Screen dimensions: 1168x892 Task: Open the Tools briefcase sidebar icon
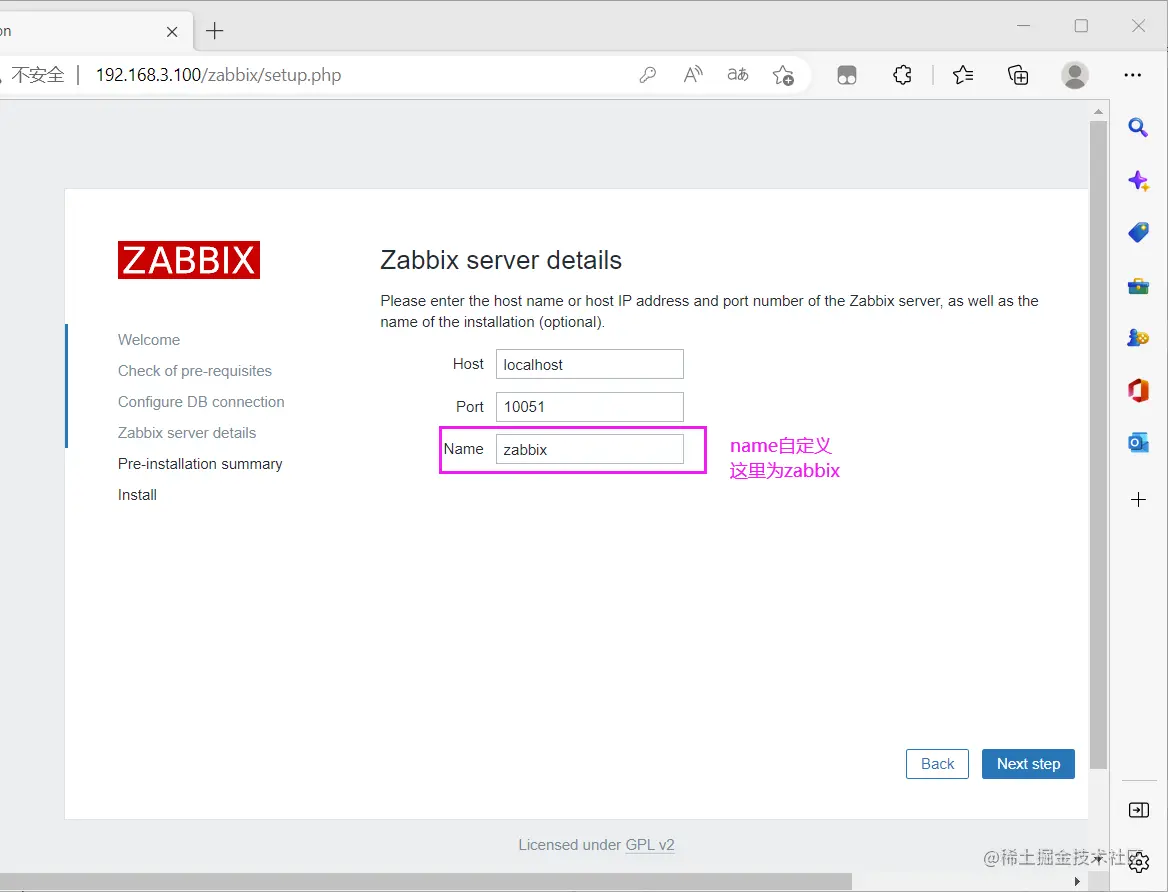click(x=1138, y=286)
